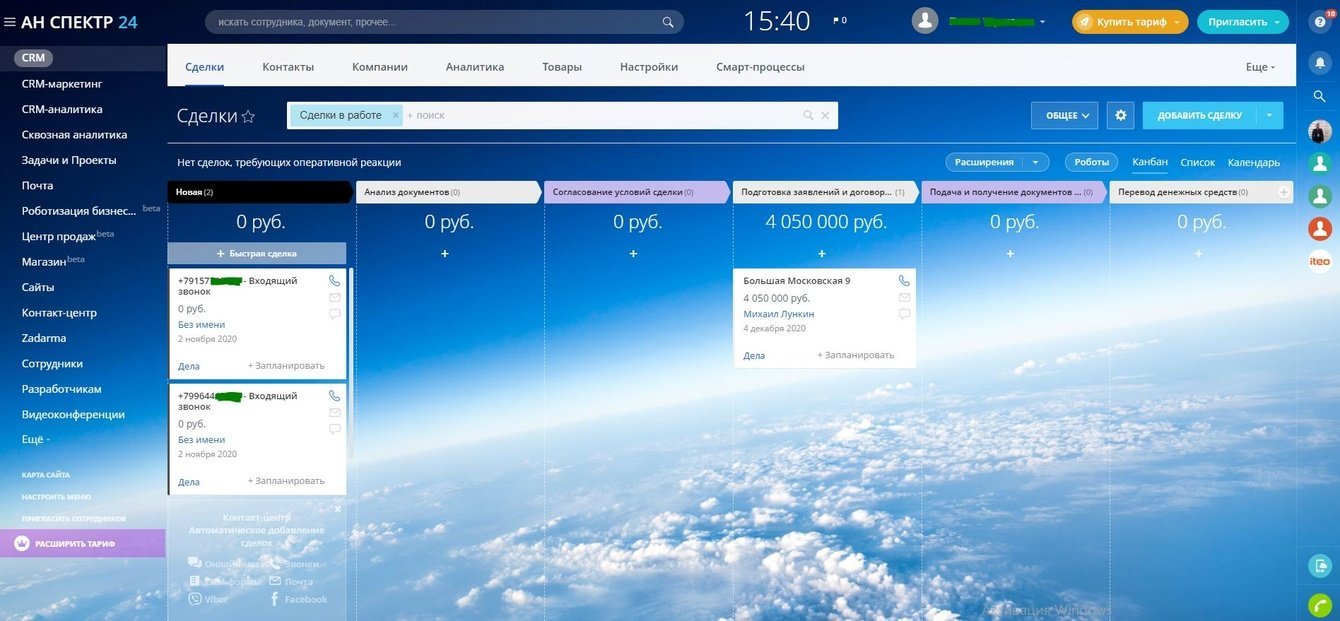The height and width of the screenshot is (621, 1340).
Task: Expand Пригласить dropdown arrow
Action: 1277,21
